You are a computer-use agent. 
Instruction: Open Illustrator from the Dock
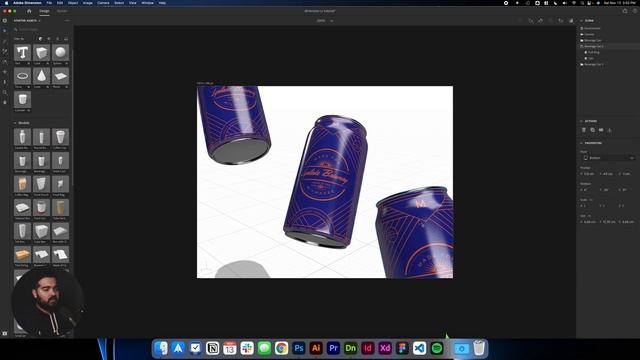[x=316, y=348]
